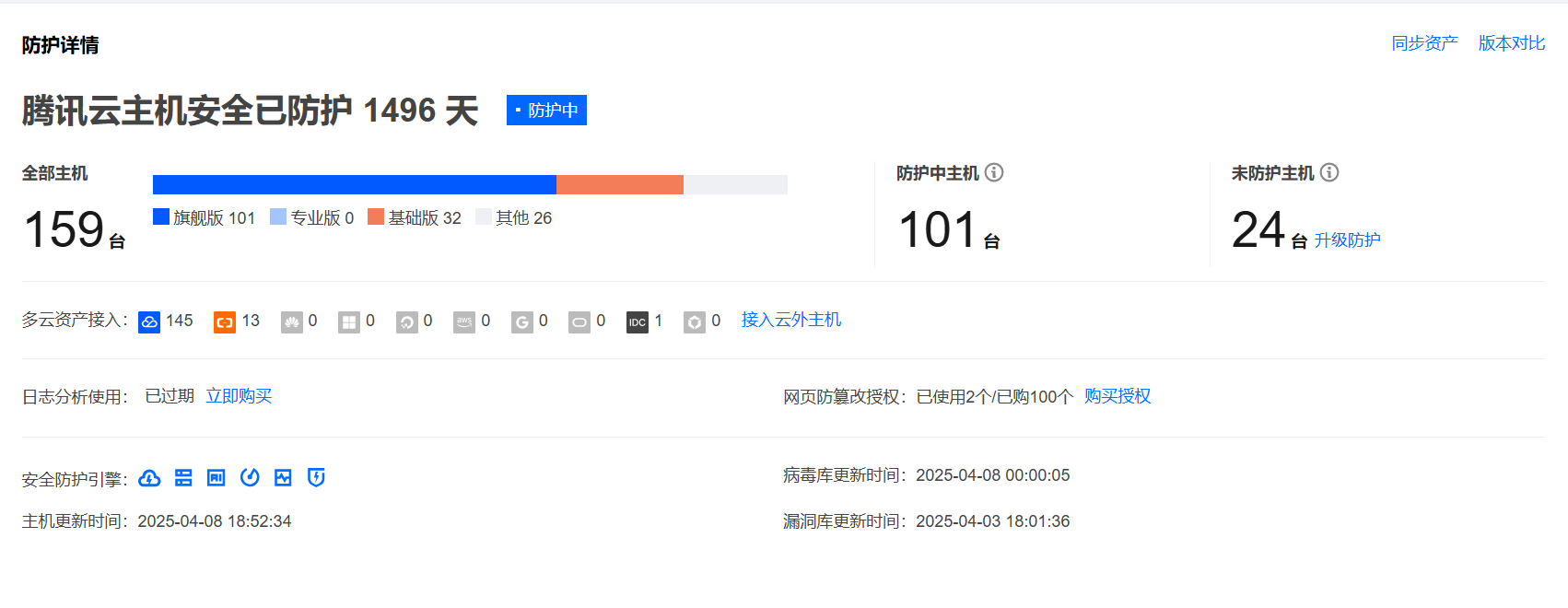The height and width of the screenshot is (608, 1568).
Task: Click the blue flagship segment of the bar
Action: click(355, 184)
